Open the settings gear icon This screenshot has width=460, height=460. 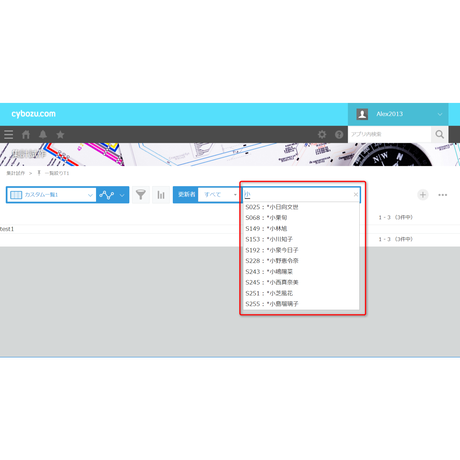coord(322,134)
